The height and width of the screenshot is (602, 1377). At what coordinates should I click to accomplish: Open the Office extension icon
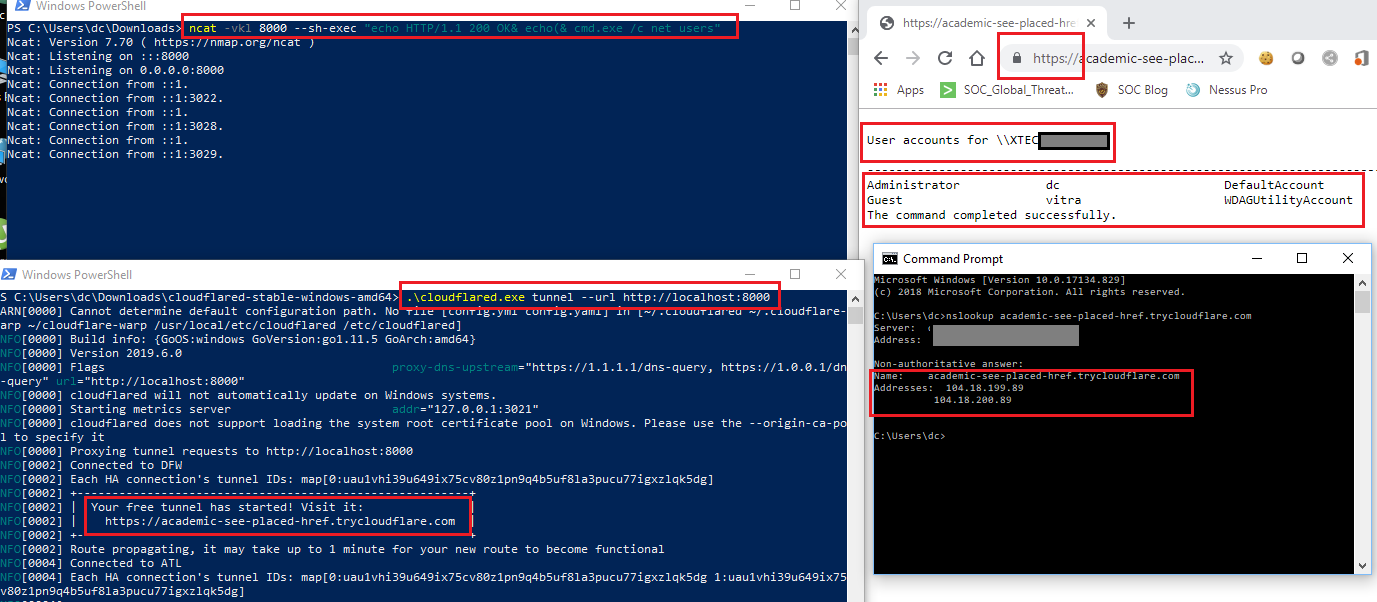(x=1361, y=58)
